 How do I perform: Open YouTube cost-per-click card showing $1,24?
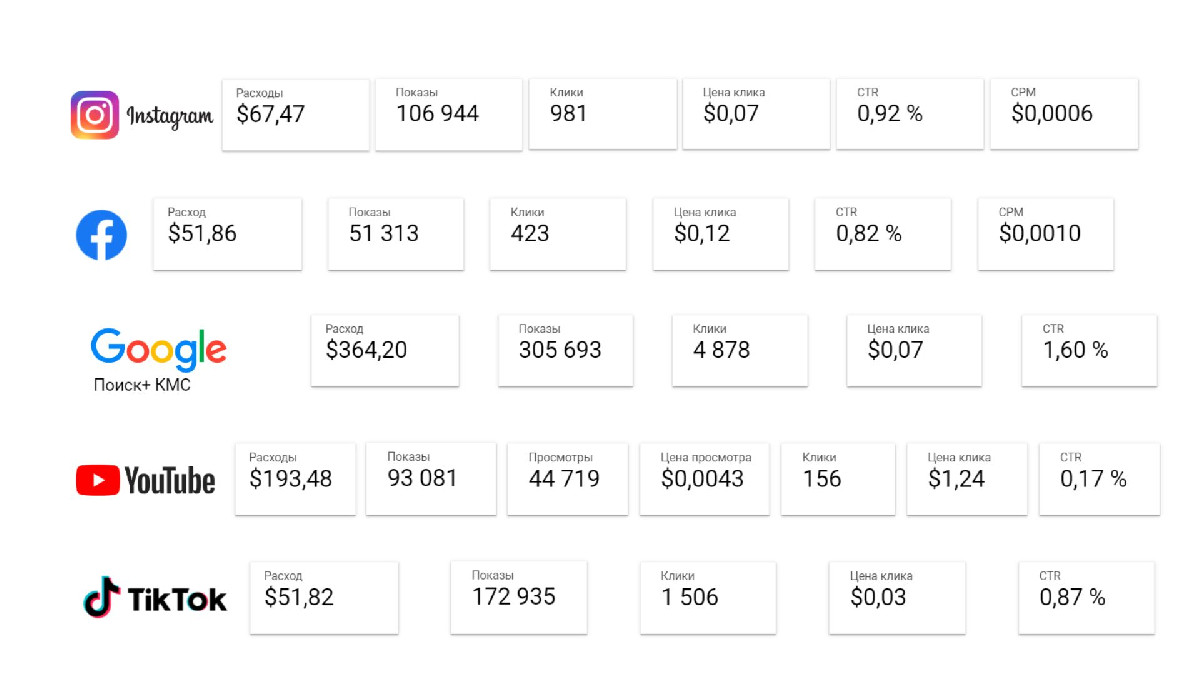(967, 479)
